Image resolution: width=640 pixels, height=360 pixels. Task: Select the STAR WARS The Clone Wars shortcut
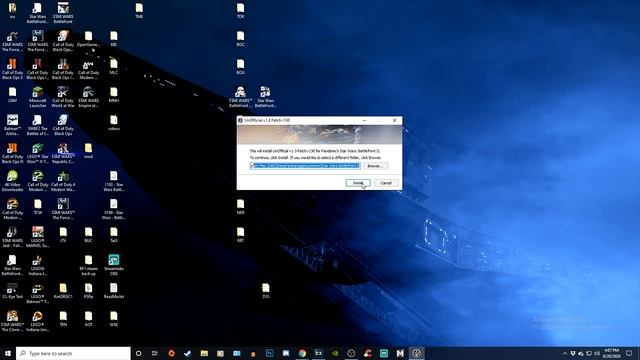(12, 321)
